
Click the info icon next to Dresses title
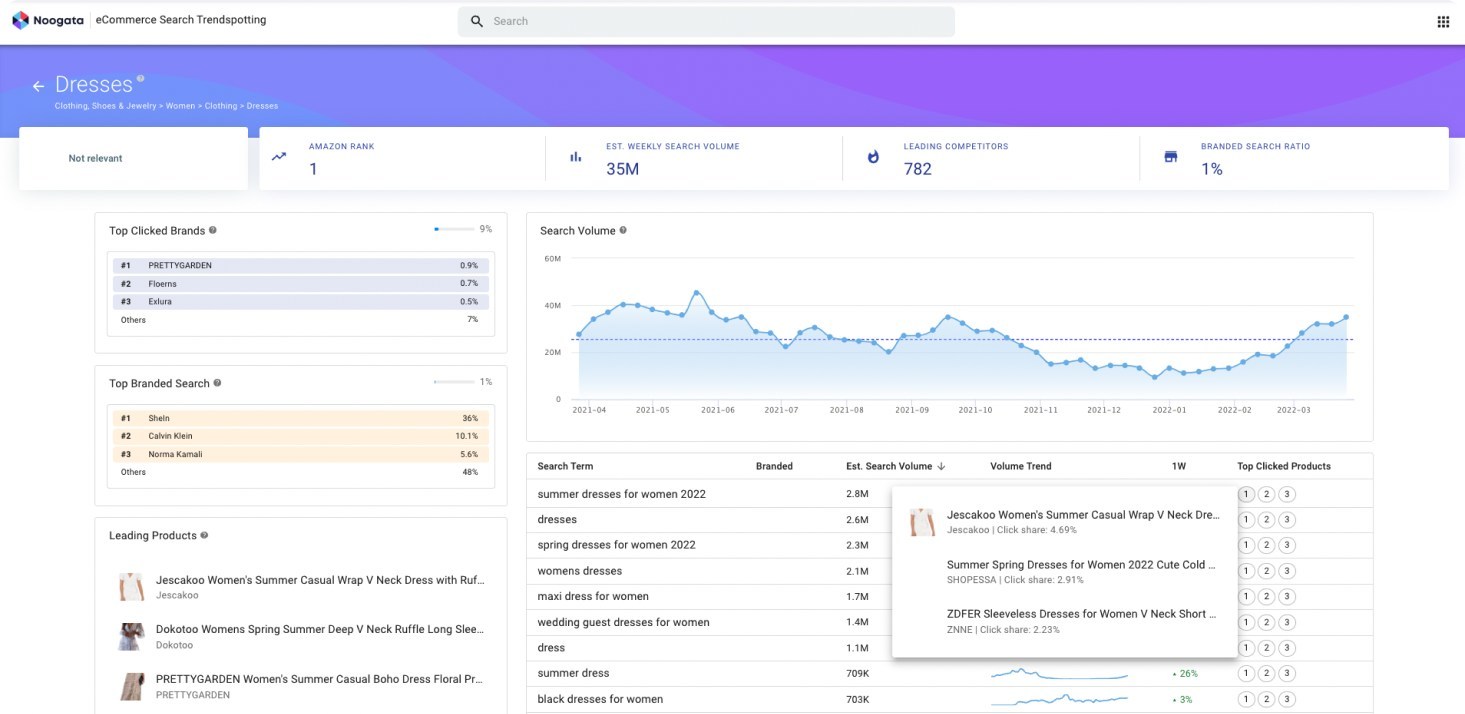(140, 79)
